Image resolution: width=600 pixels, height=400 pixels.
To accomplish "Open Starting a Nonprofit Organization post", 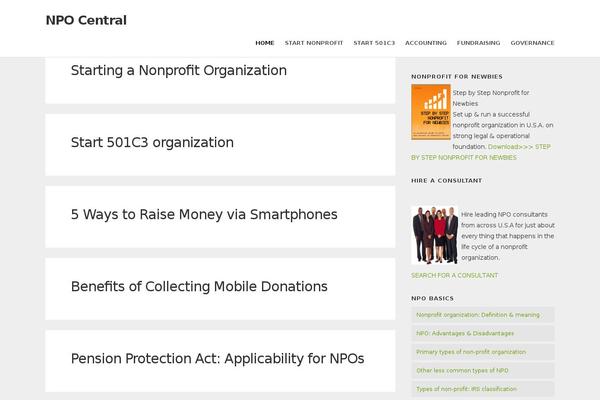I will click(x=179, y=71).
